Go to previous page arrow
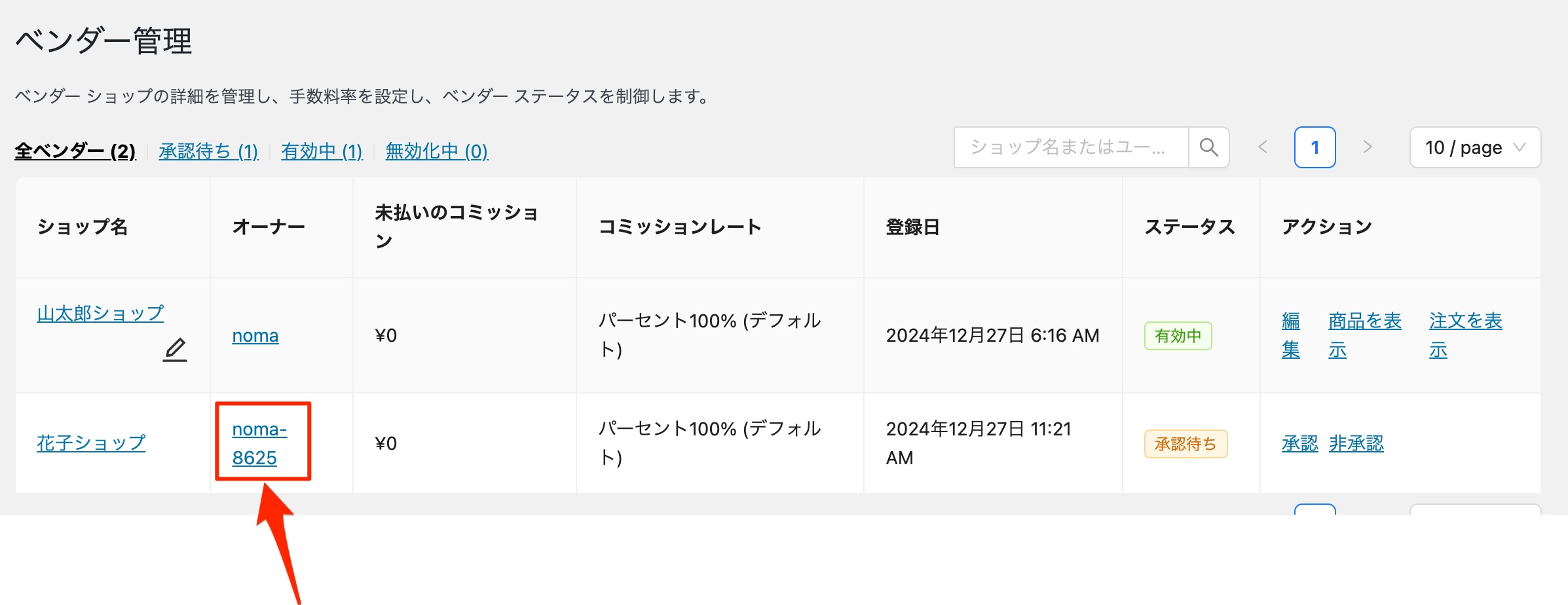The width and height of the screenshot is (1568, 605). (x=1263, y=147)
